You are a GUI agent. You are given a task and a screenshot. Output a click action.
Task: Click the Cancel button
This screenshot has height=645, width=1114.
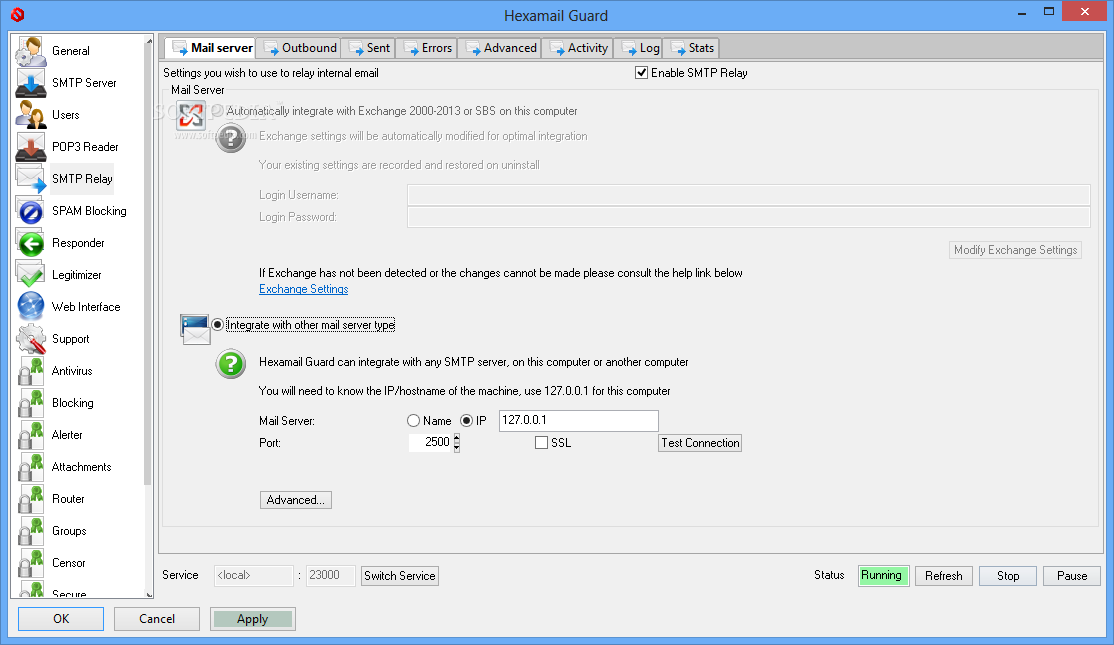click(157, 619)
